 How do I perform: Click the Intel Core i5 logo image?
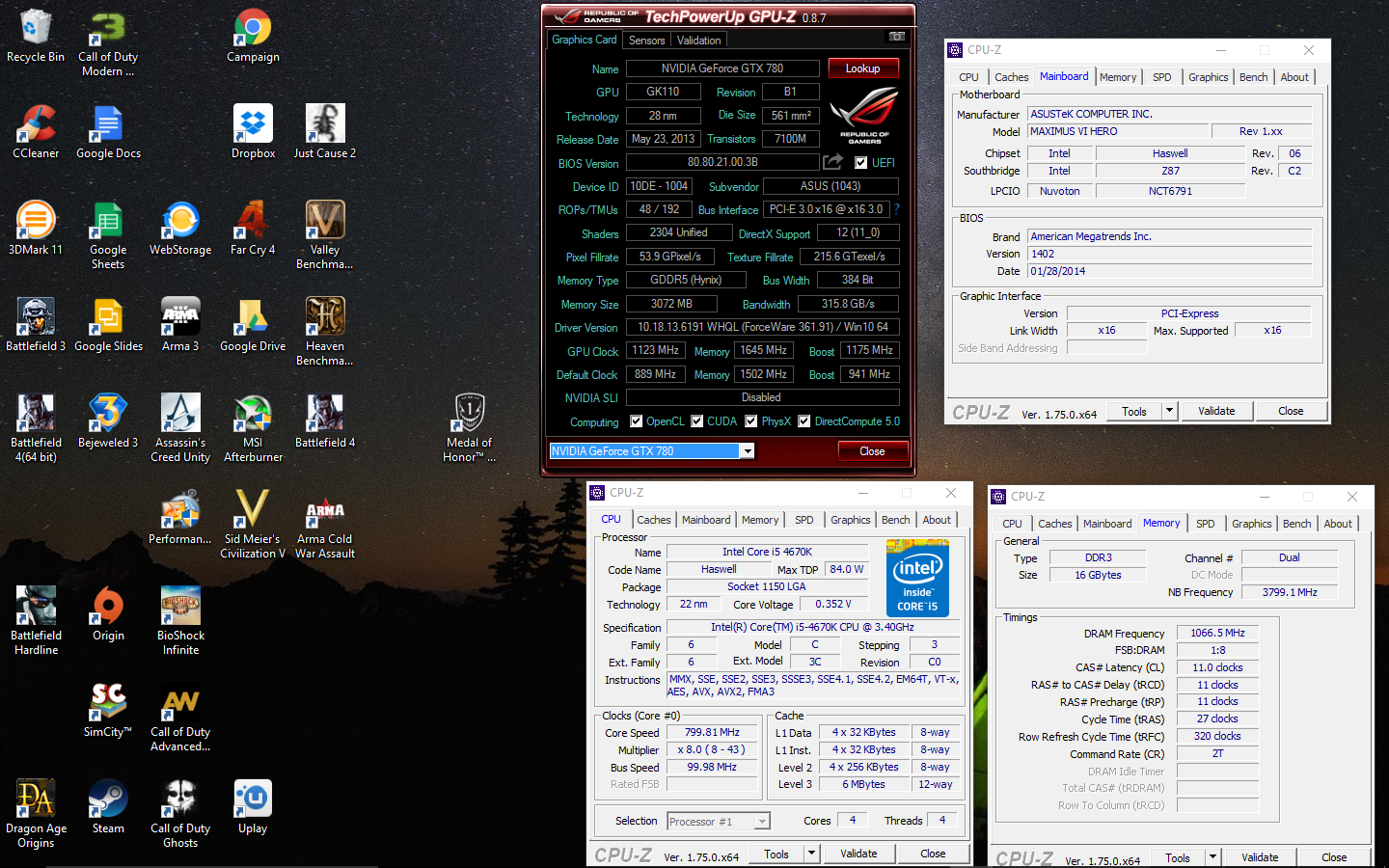point(917,579)
